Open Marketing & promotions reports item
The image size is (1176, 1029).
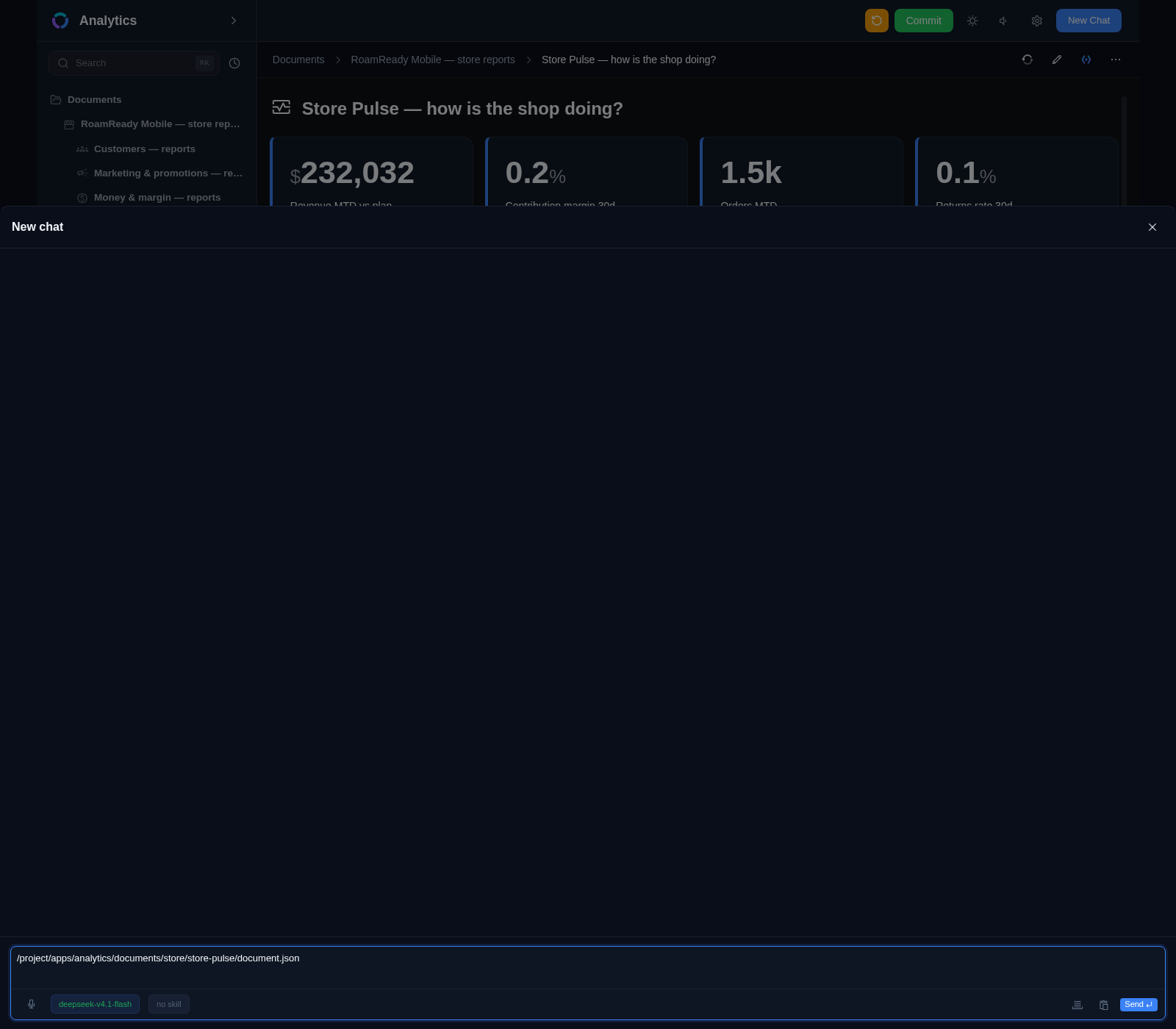(x=168, y=173)
